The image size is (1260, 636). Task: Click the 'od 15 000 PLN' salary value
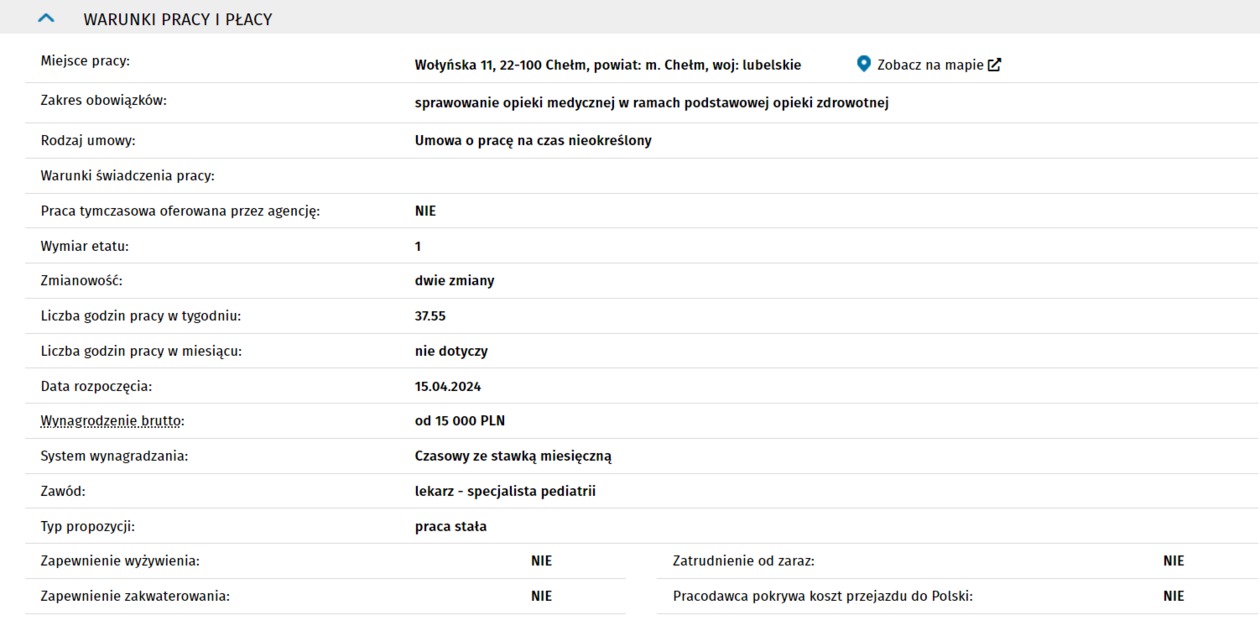click(460, 421)
